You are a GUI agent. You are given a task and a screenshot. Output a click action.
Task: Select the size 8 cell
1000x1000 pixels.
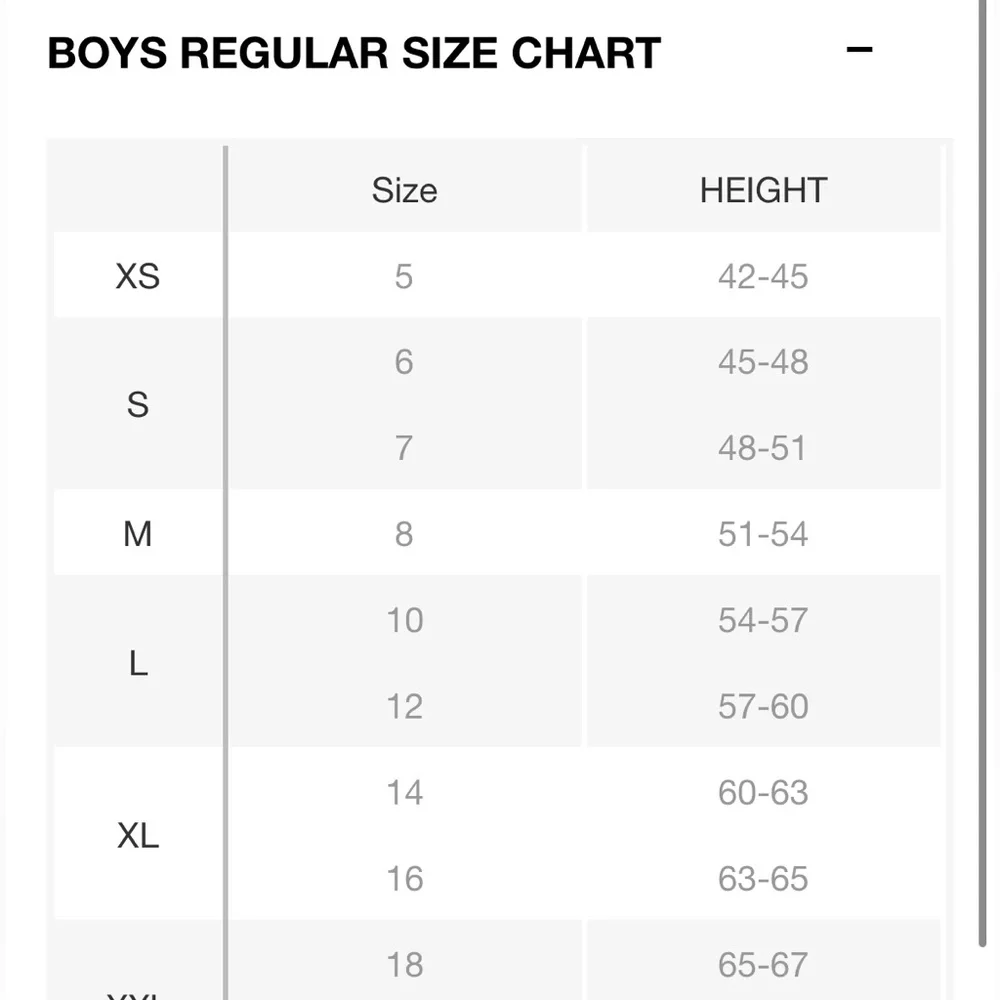pos(404,534)
